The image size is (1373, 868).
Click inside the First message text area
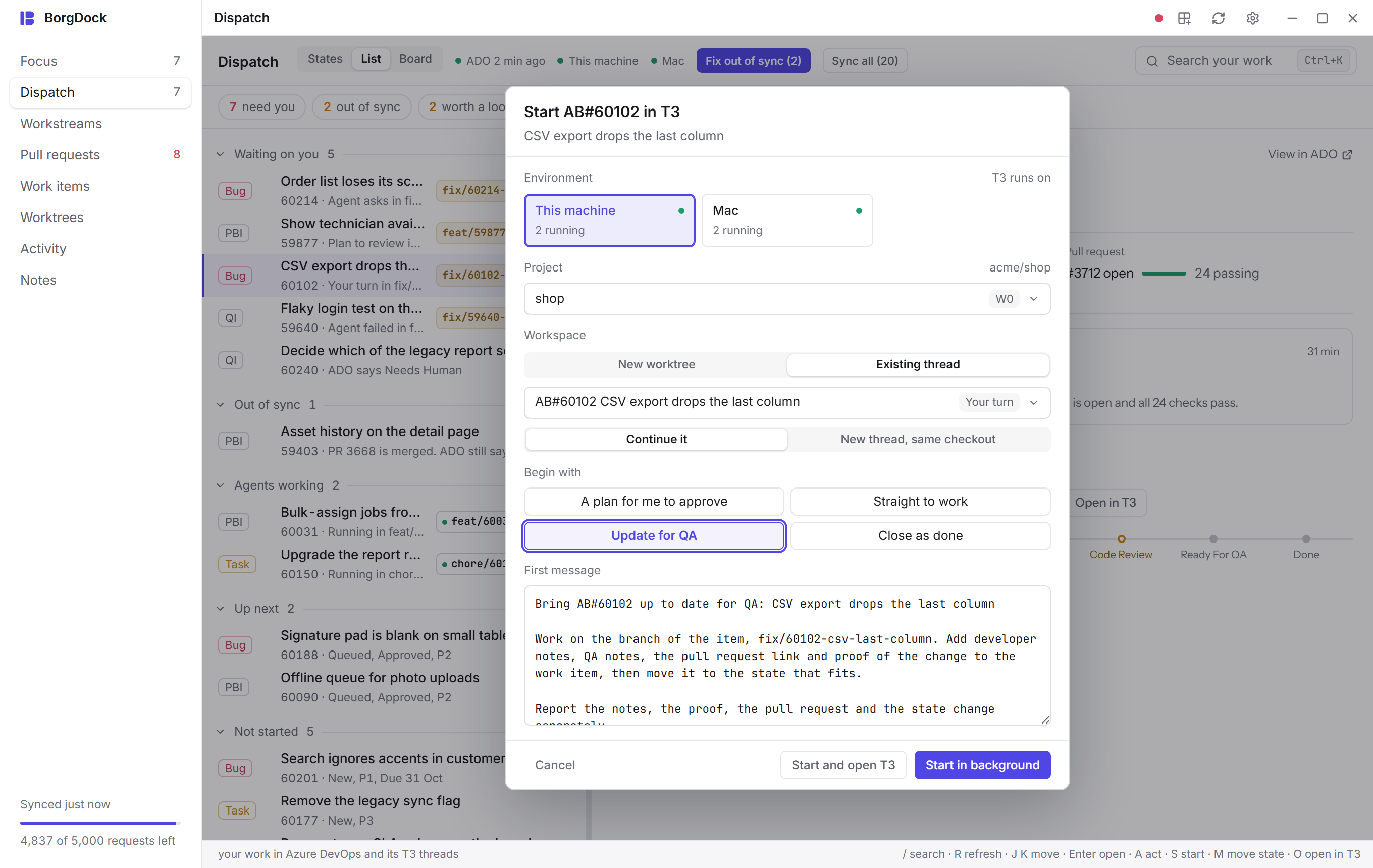coord(787,656)
